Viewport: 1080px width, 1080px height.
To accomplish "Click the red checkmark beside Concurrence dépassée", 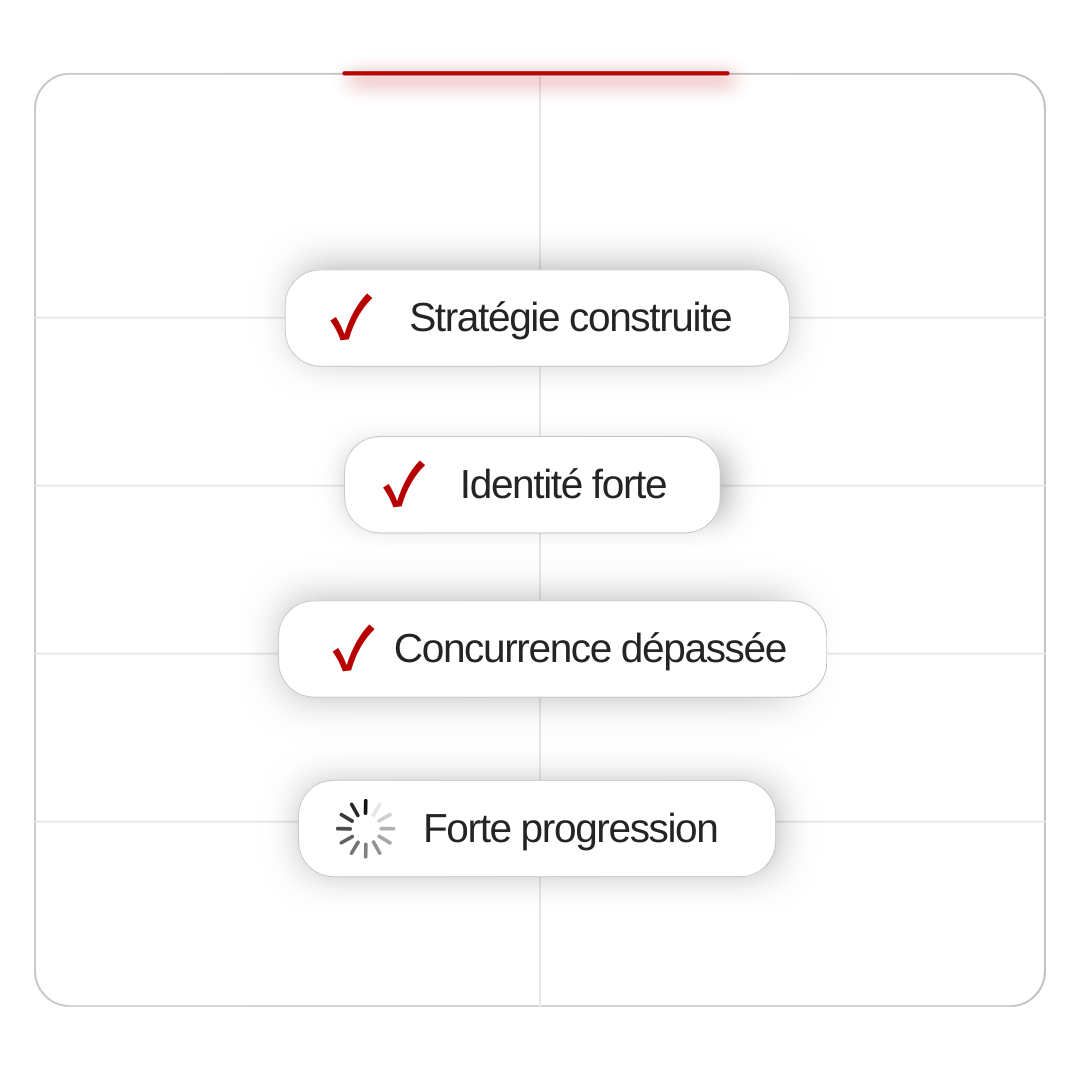I will [353, 649].
